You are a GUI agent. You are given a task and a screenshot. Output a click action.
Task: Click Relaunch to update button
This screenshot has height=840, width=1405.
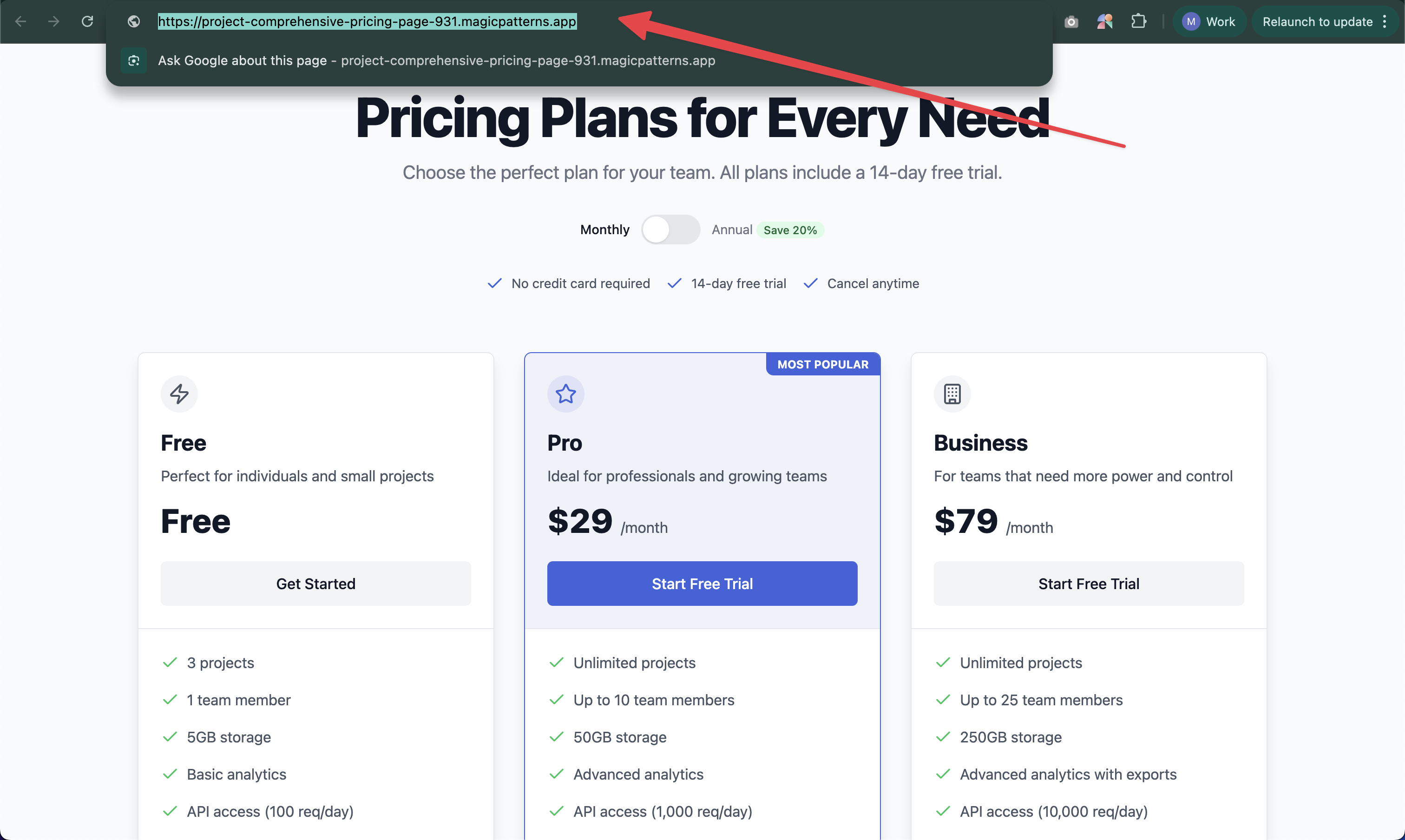click(1317, 21)
